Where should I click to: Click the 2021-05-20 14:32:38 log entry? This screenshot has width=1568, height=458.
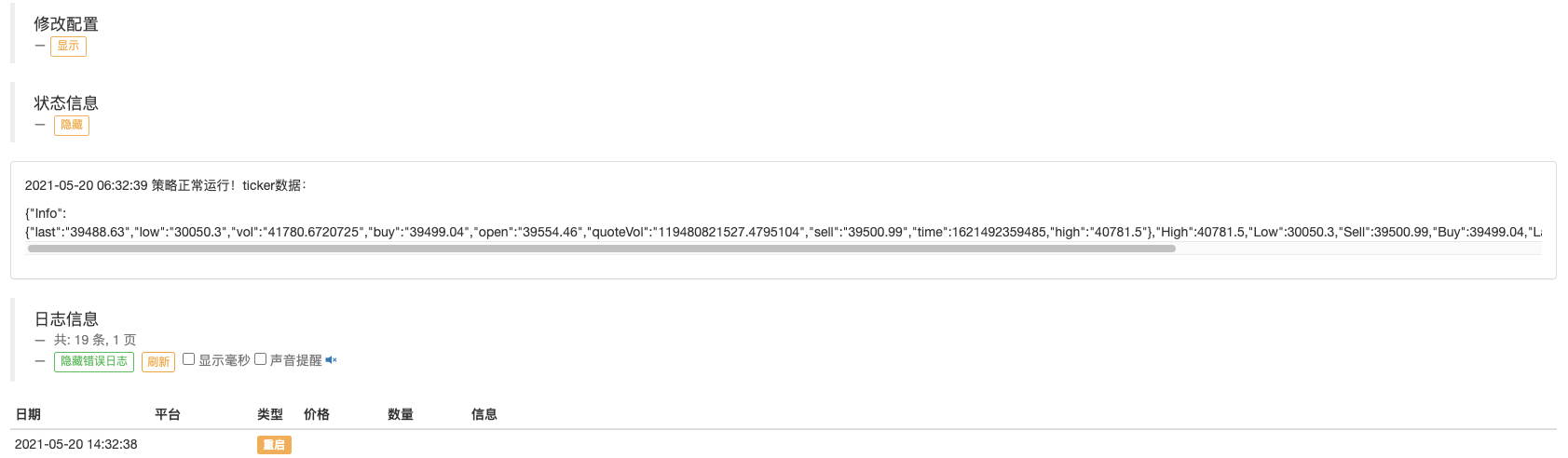(x=76, y=445)
